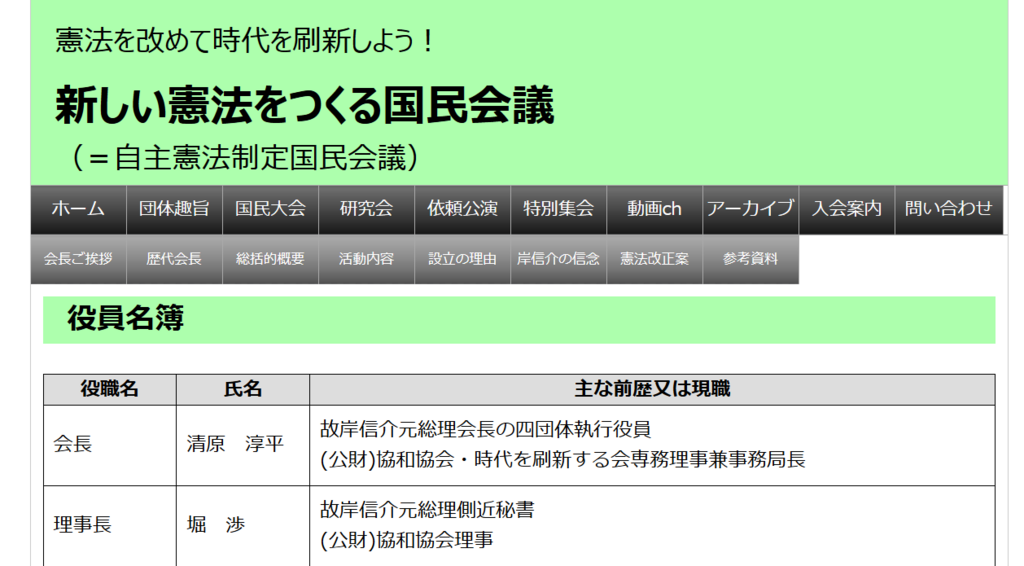This screenshot has width=1024, height=566.
Task: Click site title 新しい憲法をつくる国民会議
Action: (304, 105)
